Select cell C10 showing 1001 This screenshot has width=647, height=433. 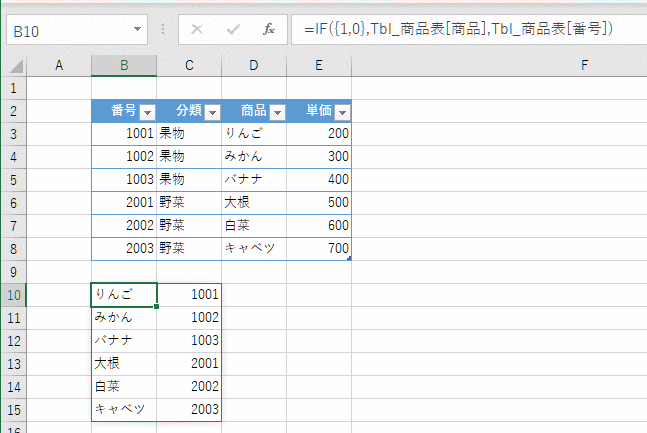tap(189, 294)
